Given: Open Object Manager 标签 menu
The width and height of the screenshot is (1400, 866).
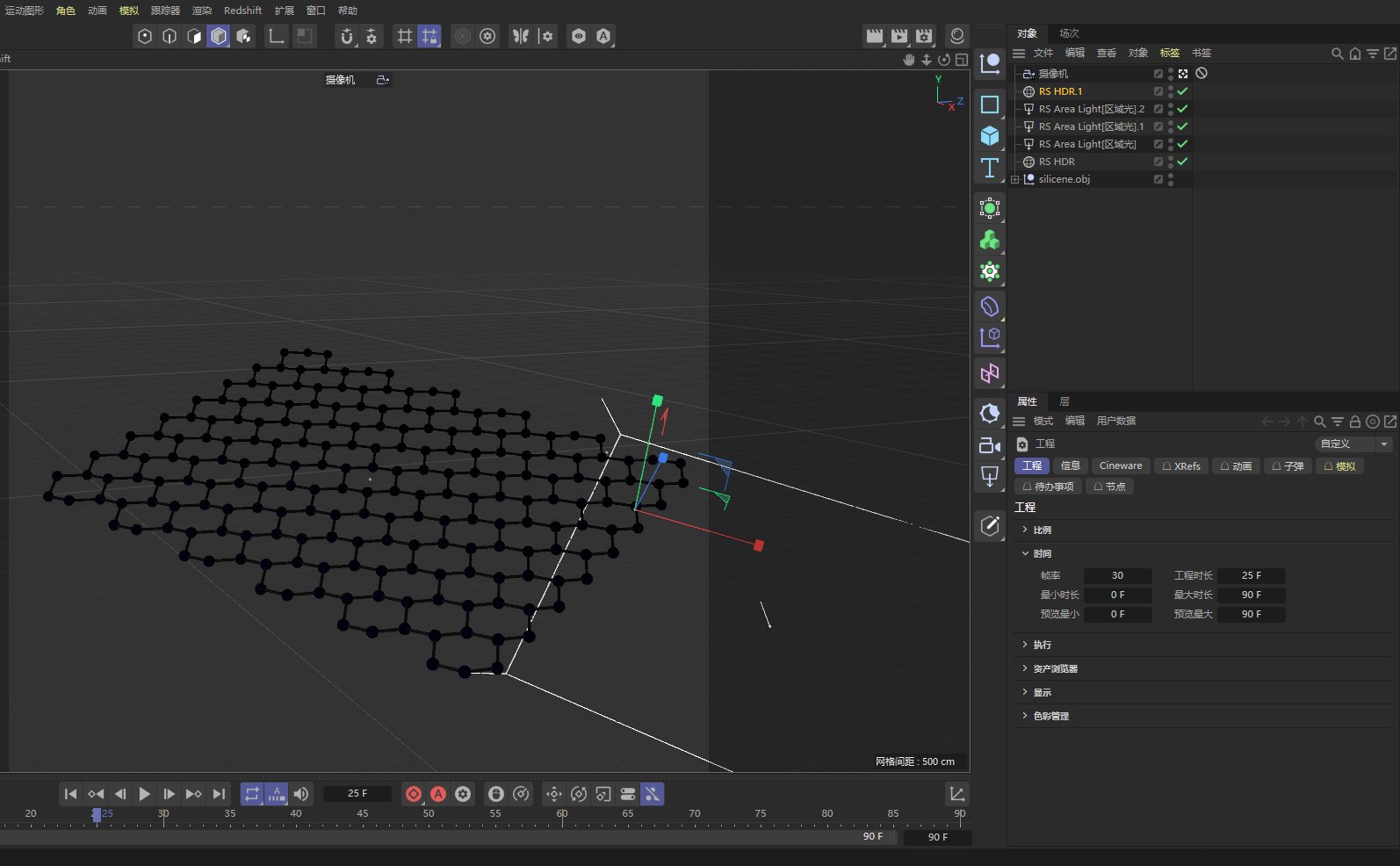Looking at the screenshot, I should 1170,54.
